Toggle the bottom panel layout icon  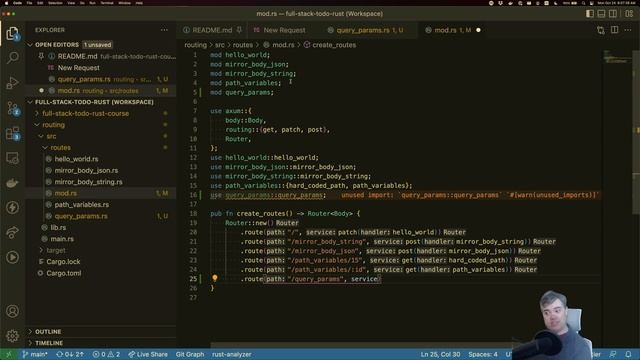pyautogui.click(x=601, y=13)
